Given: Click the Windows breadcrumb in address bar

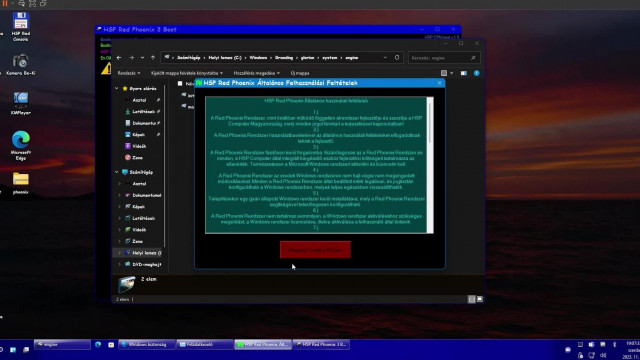Looking at the screenshot, I should tap(258, 58).
